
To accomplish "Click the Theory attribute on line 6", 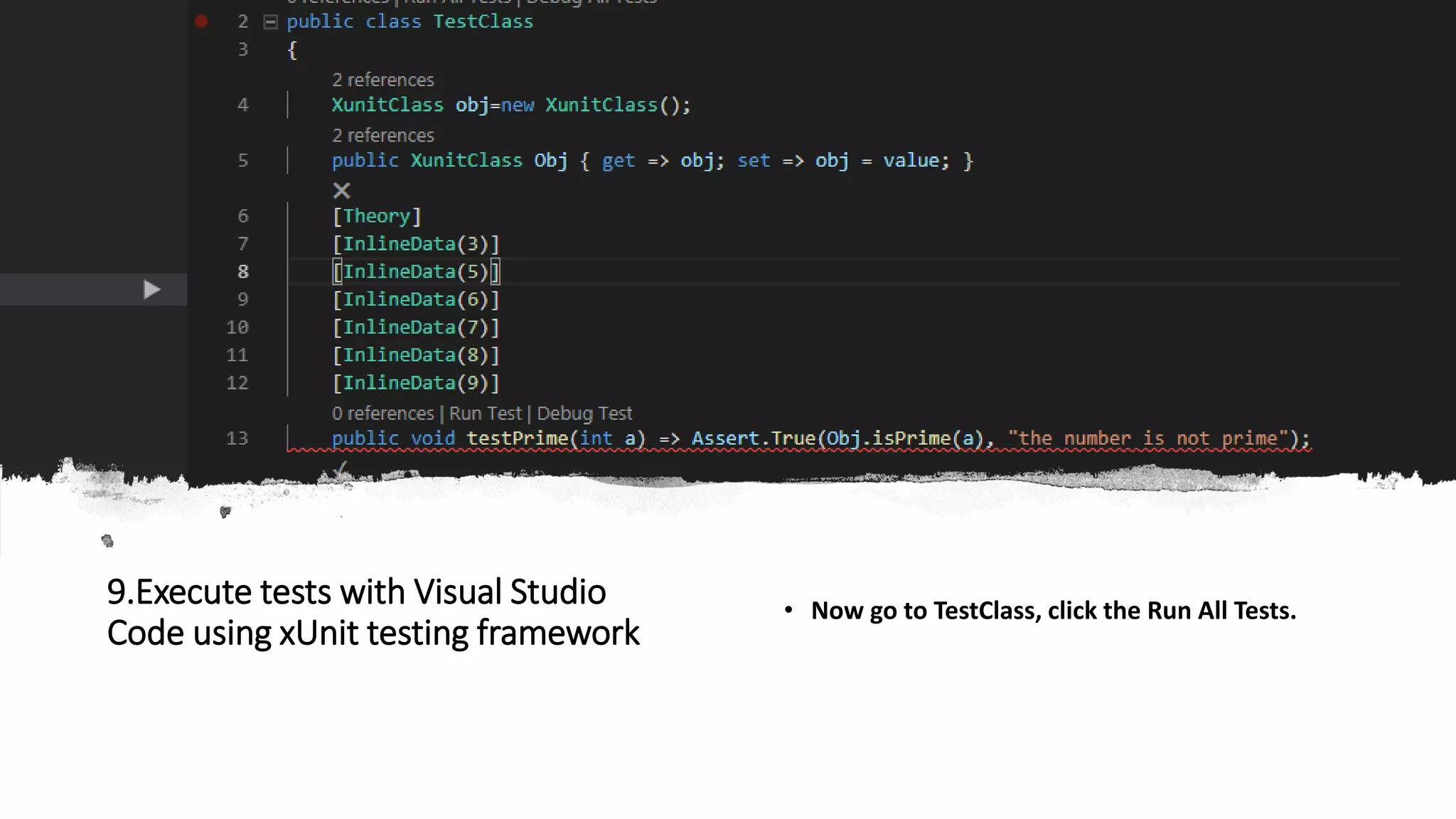I will [377, 216].
